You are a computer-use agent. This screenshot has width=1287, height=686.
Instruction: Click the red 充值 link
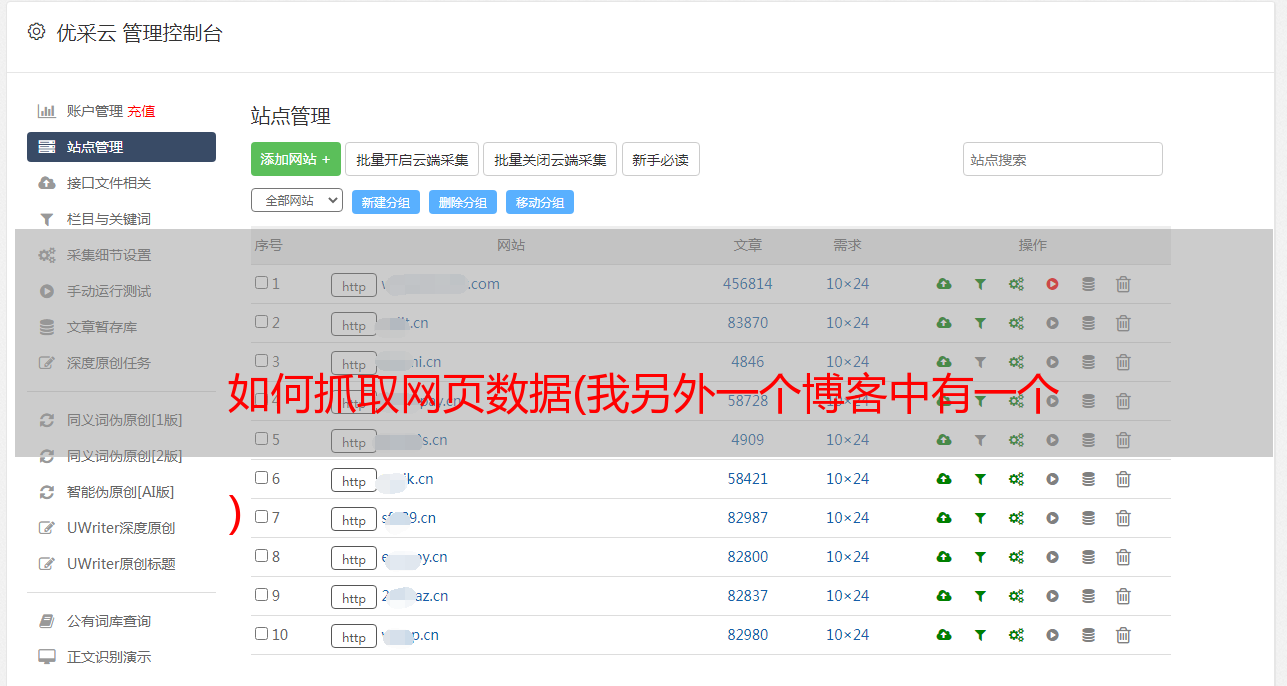[141, 111]
